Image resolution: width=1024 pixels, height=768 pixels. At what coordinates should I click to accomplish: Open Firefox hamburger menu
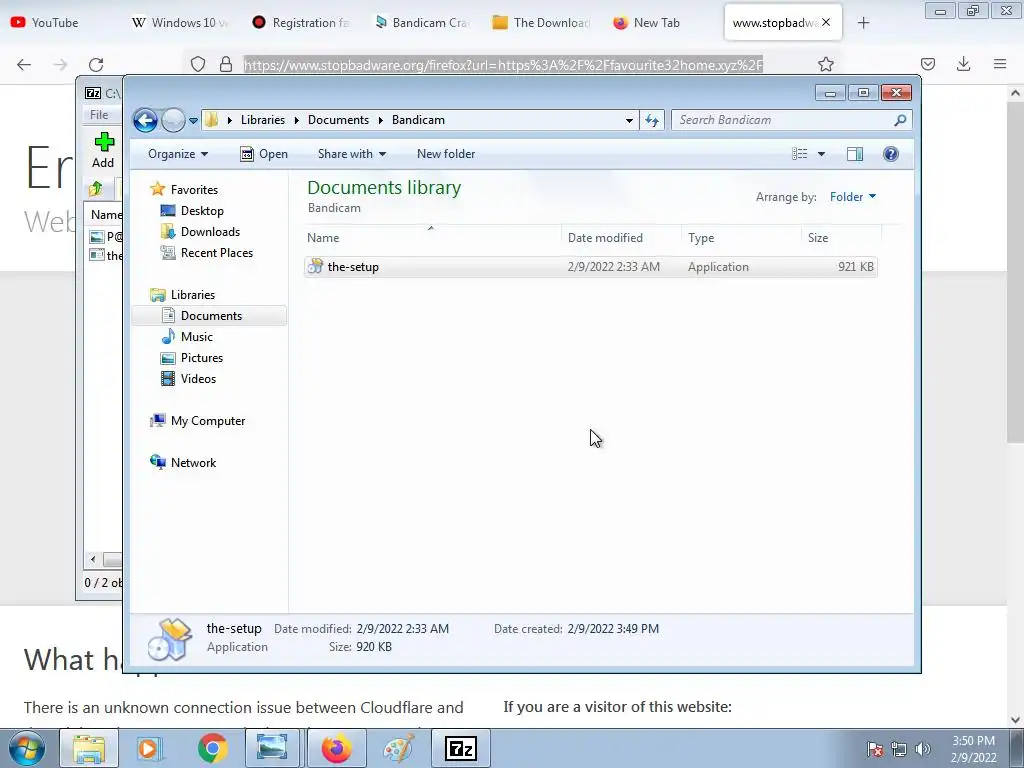1000,64
